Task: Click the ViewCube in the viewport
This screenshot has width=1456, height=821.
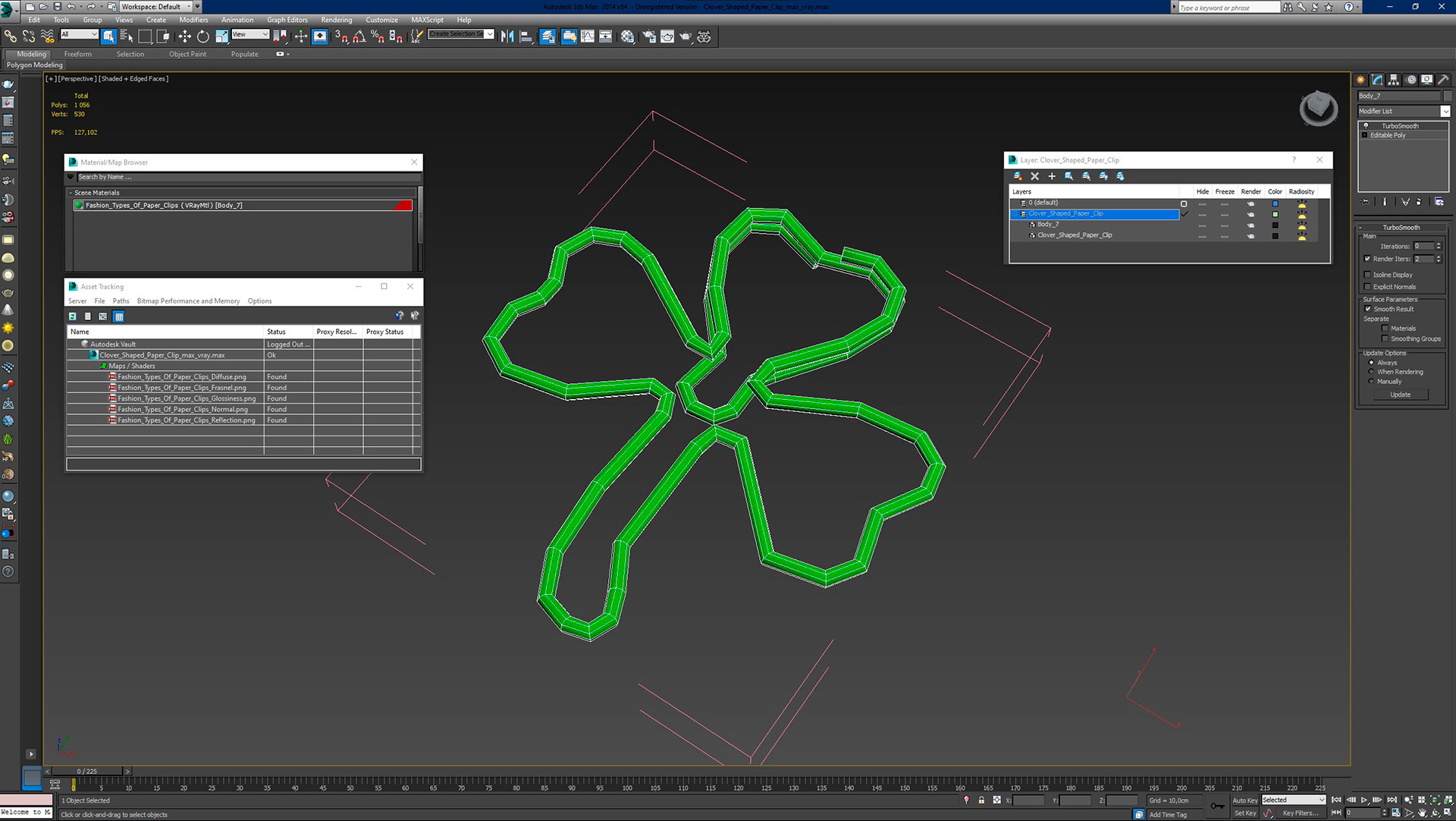Action: click(x=1319, y=109)
